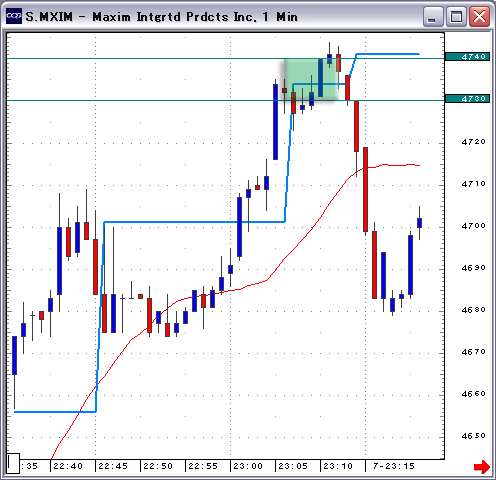496x480 pixels.
Task: Click the green shaded study box
Action: [311, 79]
